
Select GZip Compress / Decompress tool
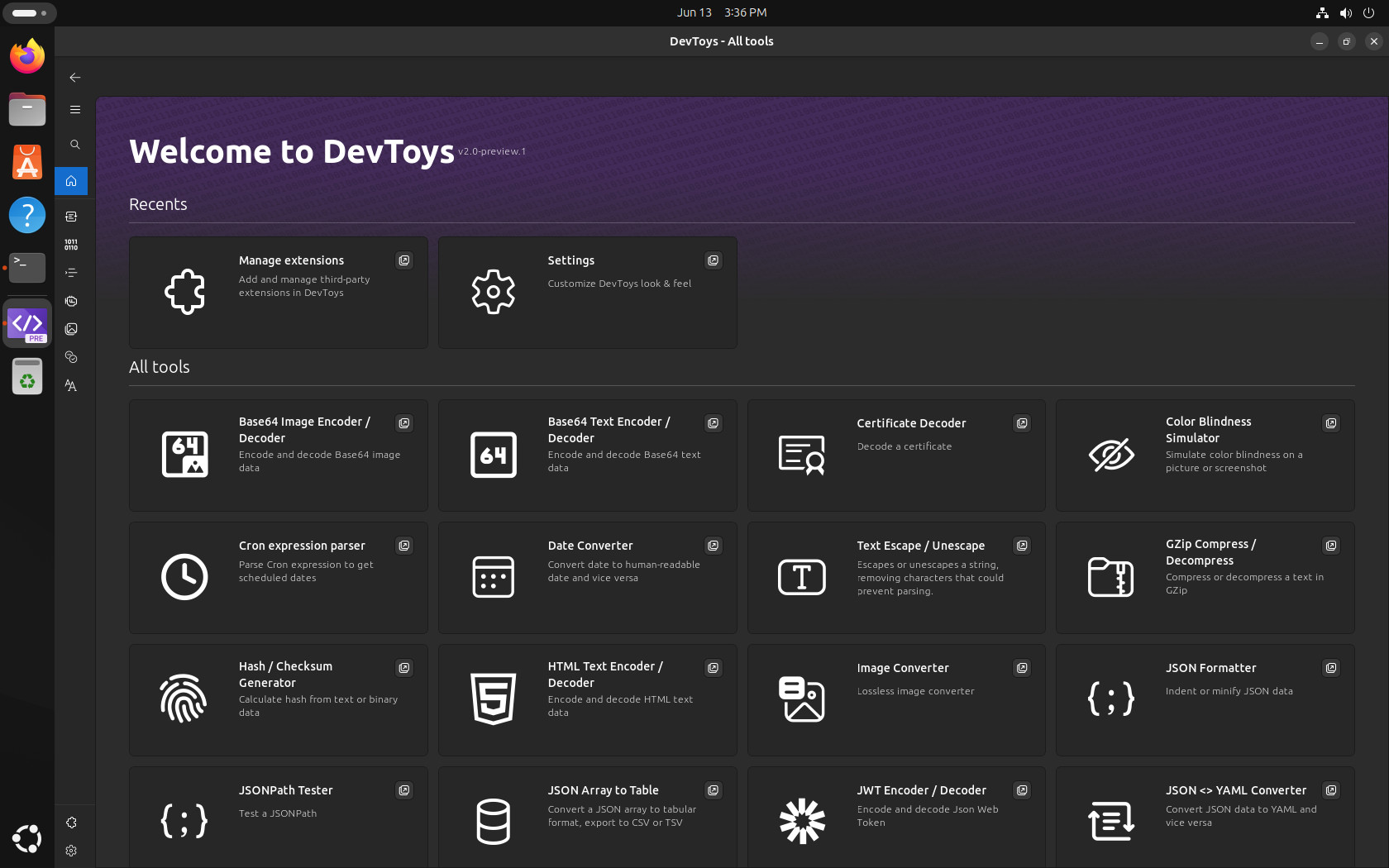point(1205,578)
